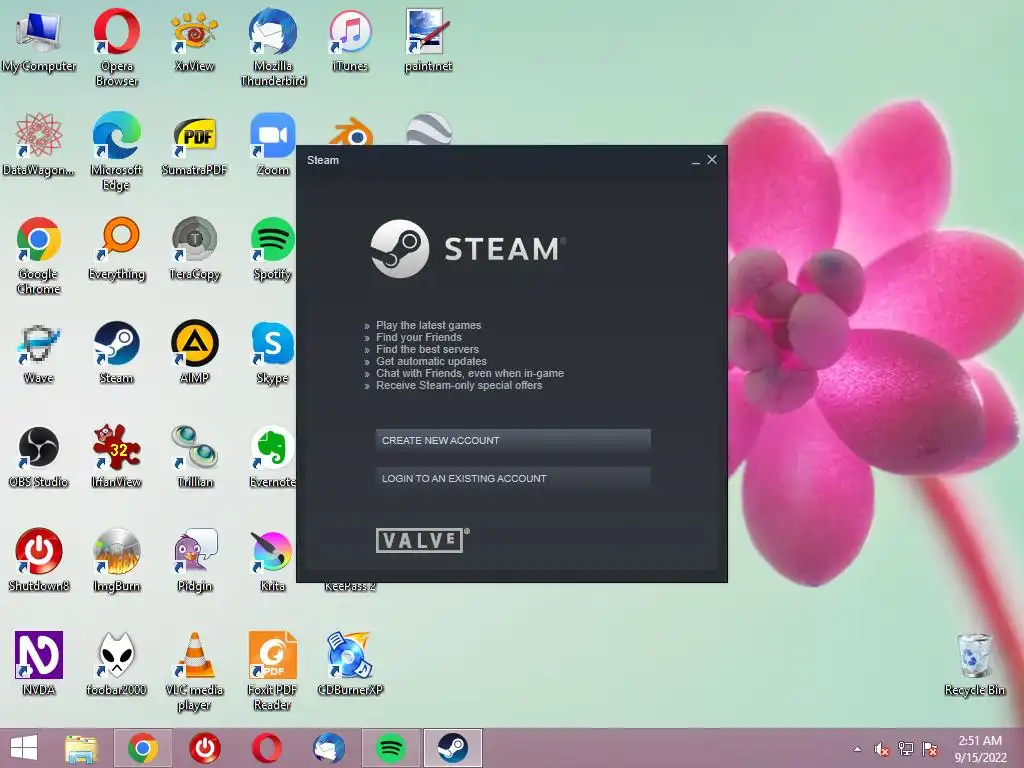Select the Shutdown8 desktop shortcut
Viewport: 1024px width, 768px height.
click(39, 560)
